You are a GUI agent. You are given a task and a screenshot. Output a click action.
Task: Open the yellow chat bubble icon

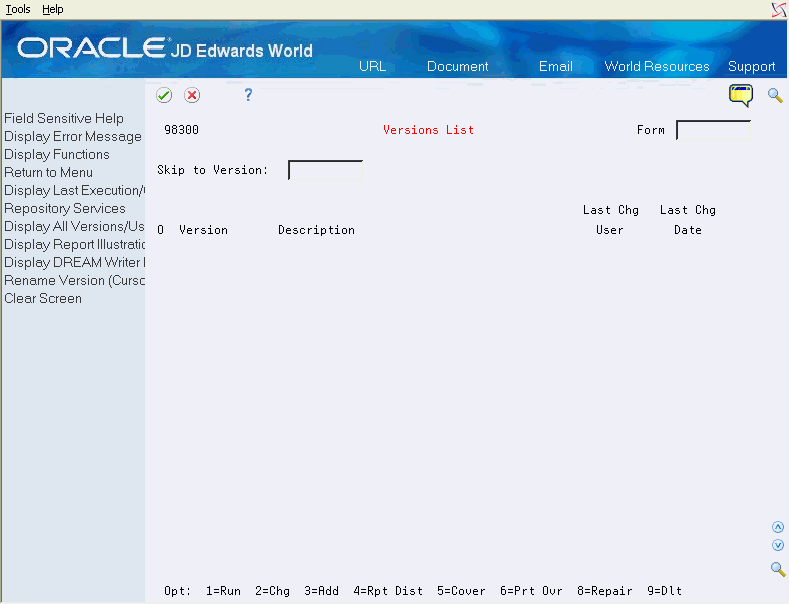pyautogui.click(x=741, y=95)
